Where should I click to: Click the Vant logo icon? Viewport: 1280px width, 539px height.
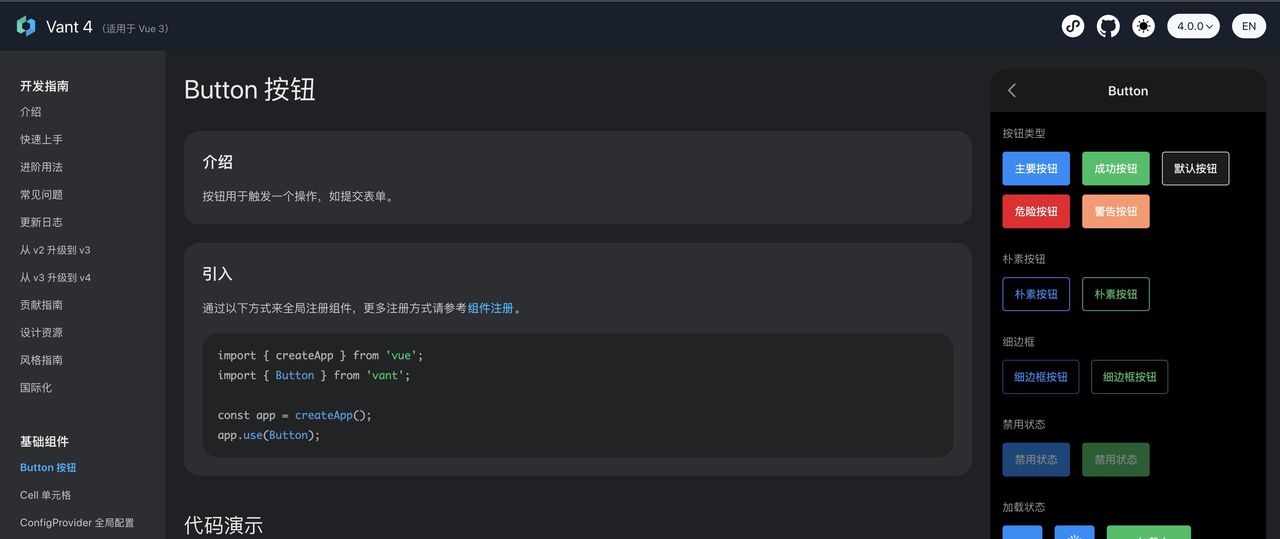coord(26,27)
